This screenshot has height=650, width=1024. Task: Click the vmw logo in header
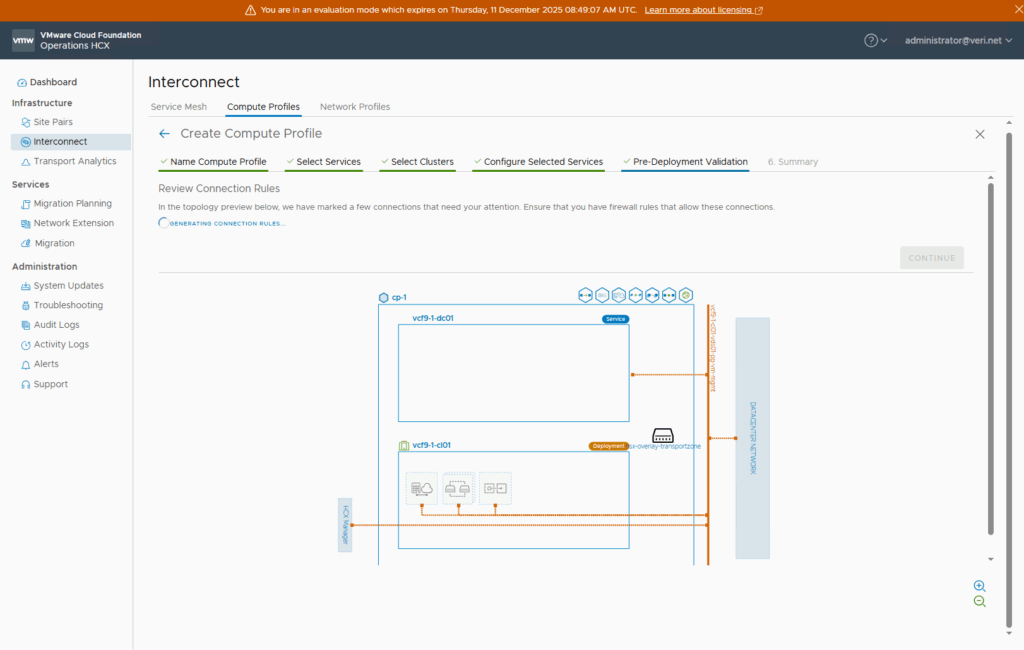coord(23,40)
